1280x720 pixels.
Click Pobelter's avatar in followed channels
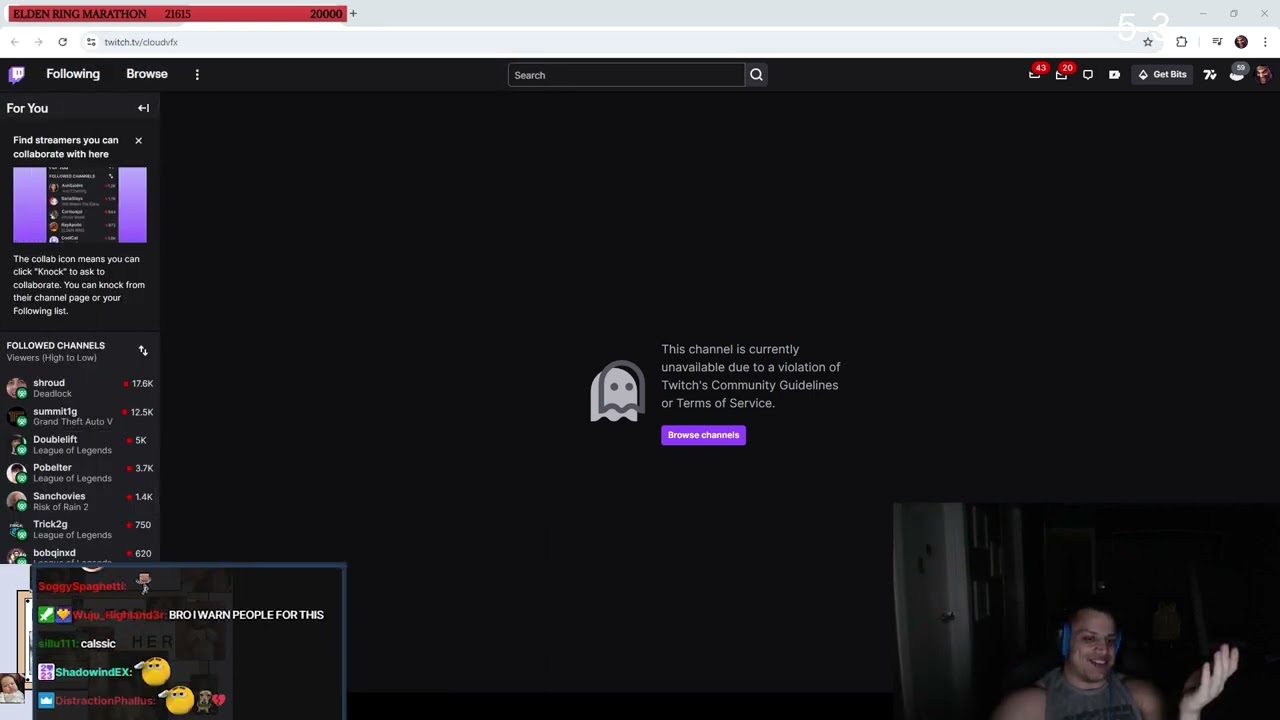click(16, 472)
